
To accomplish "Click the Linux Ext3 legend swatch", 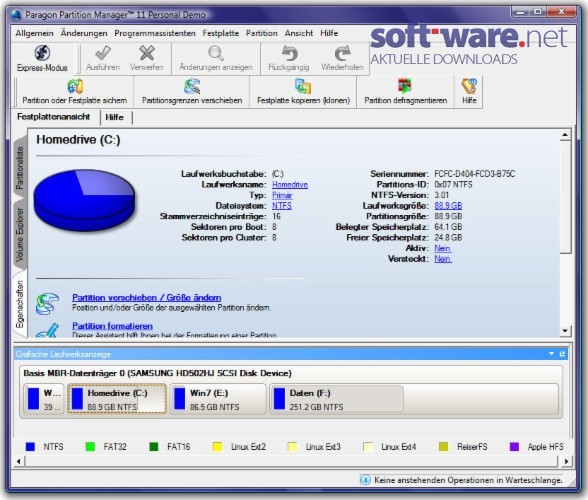I will pyautogui.click(x=292, y=447).
